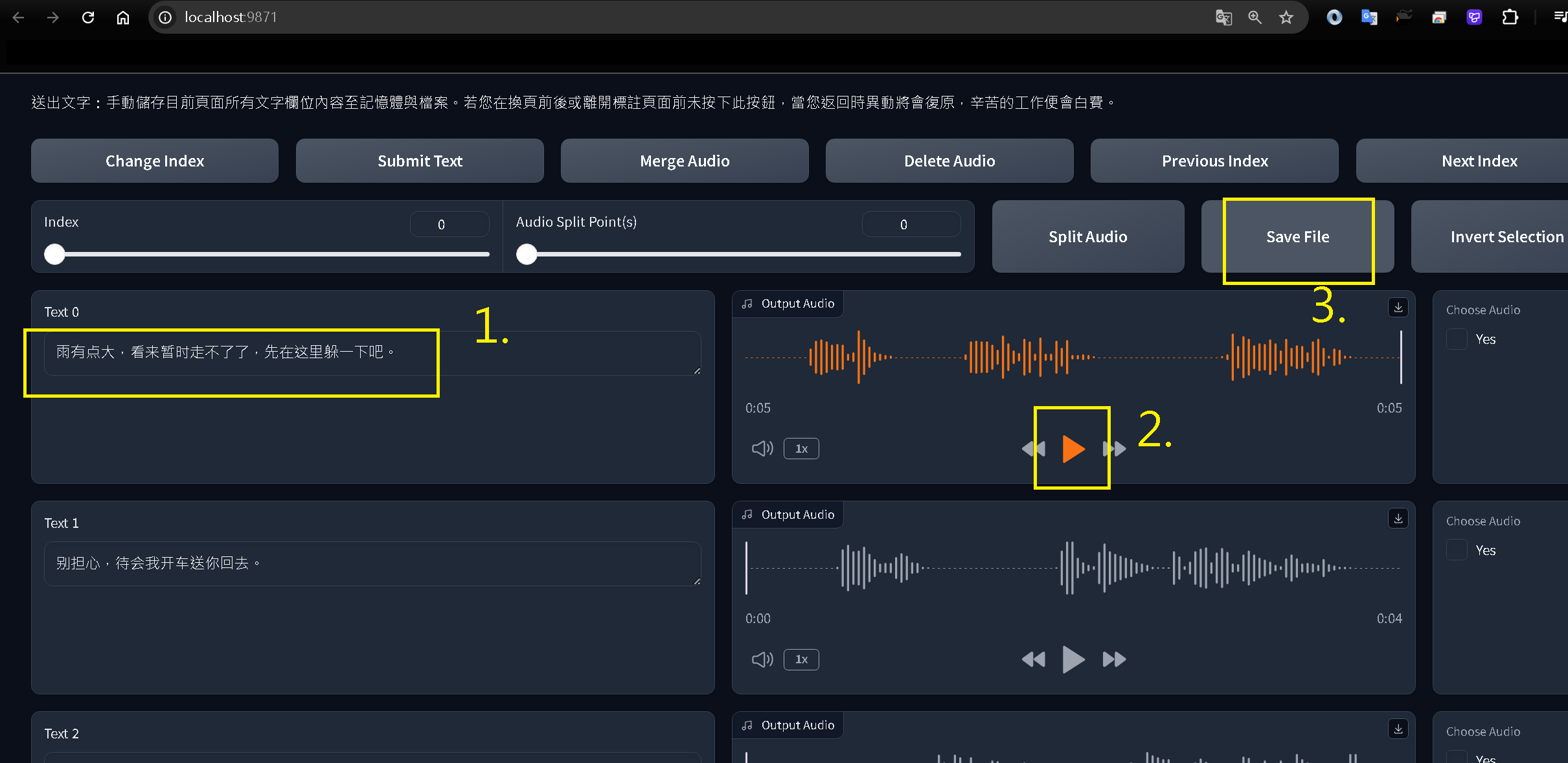Click the browser forward arrow

[53, 17]
